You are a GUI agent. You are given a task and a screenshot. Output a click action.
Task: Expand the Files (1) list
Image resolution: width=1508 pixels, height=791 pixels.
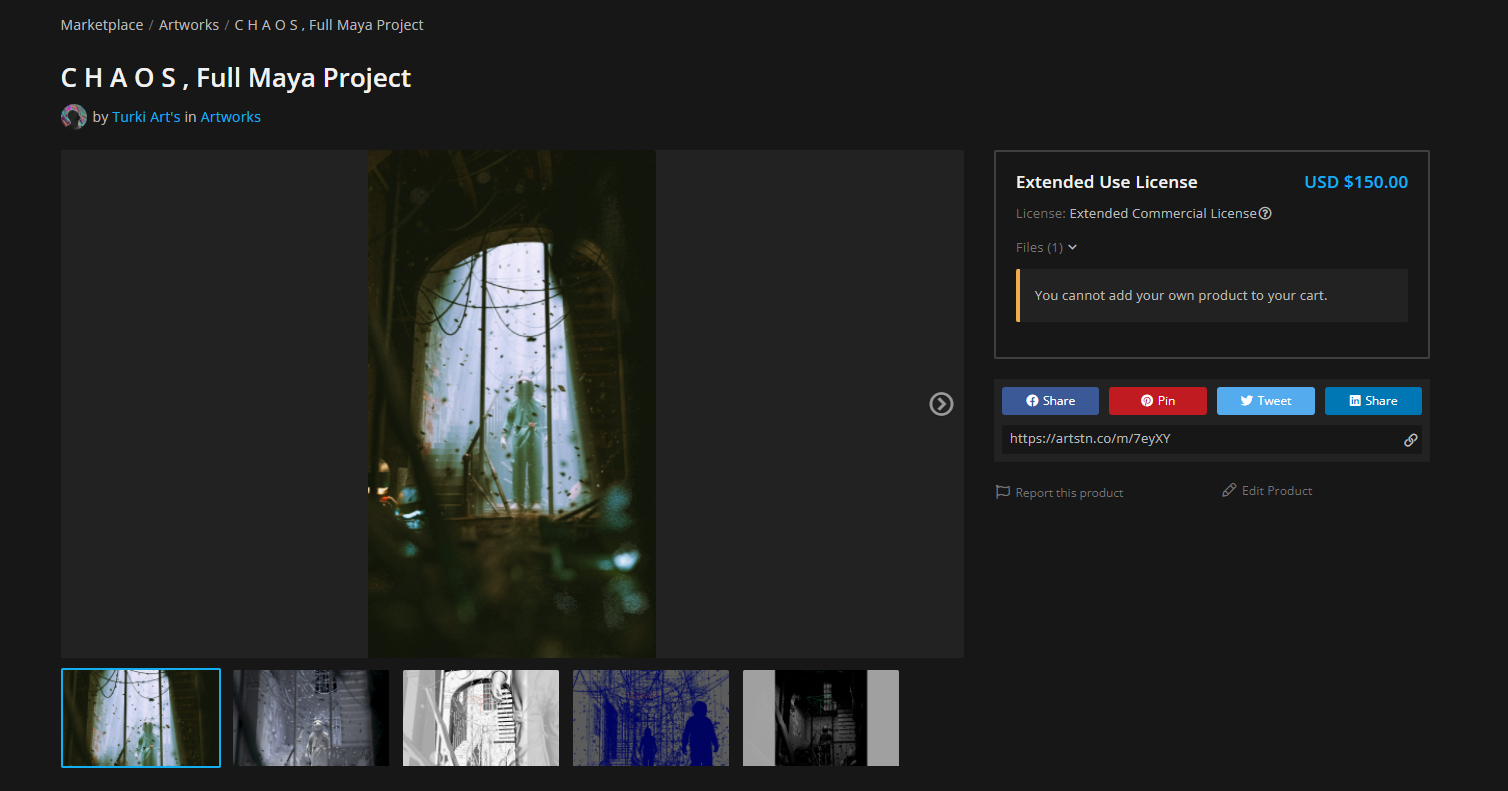1046,247
